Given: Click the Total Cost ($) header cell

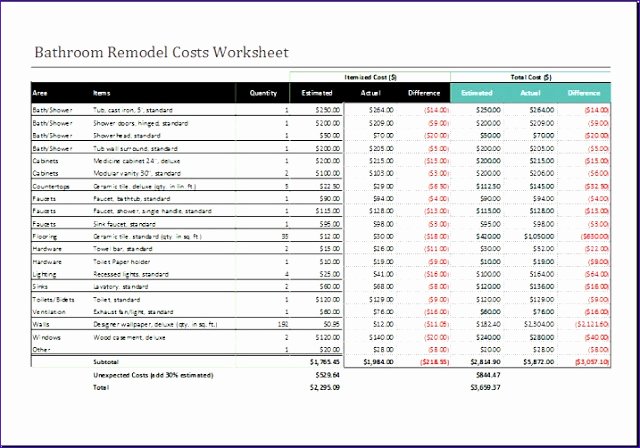Looking at the screenshot, I should [531, 77].
